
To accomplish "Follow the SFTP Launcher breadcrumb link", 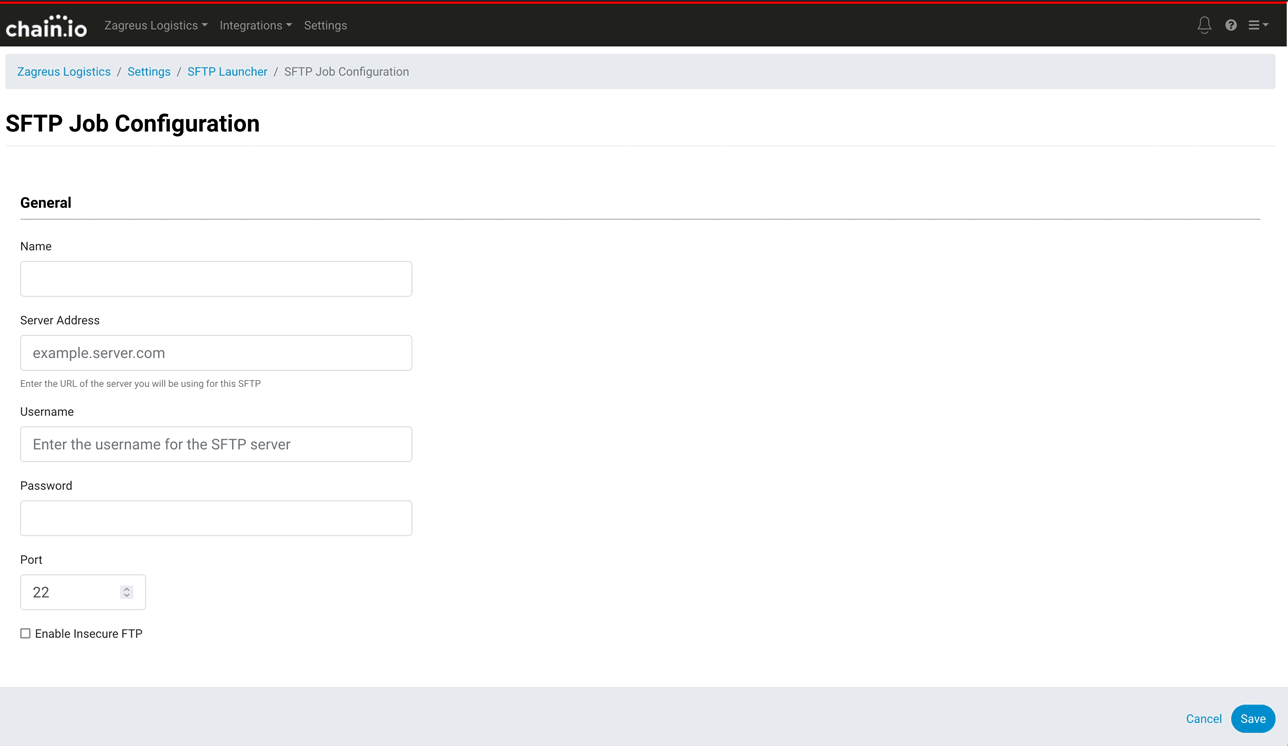I will tap(227, 72).
